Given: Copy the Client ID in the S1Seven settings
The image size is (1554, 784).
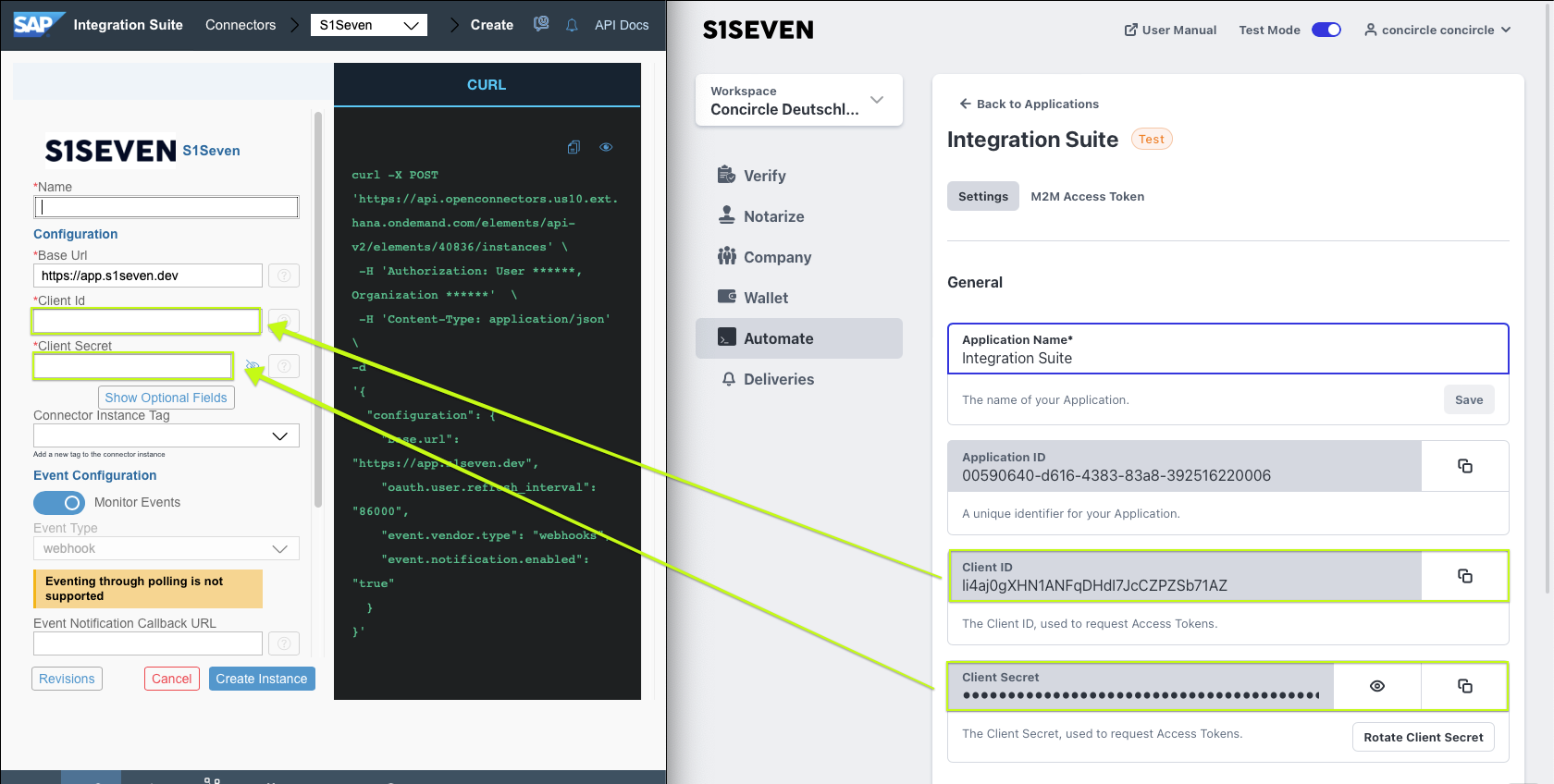Looking at the screenshot, I should 1465,576.
